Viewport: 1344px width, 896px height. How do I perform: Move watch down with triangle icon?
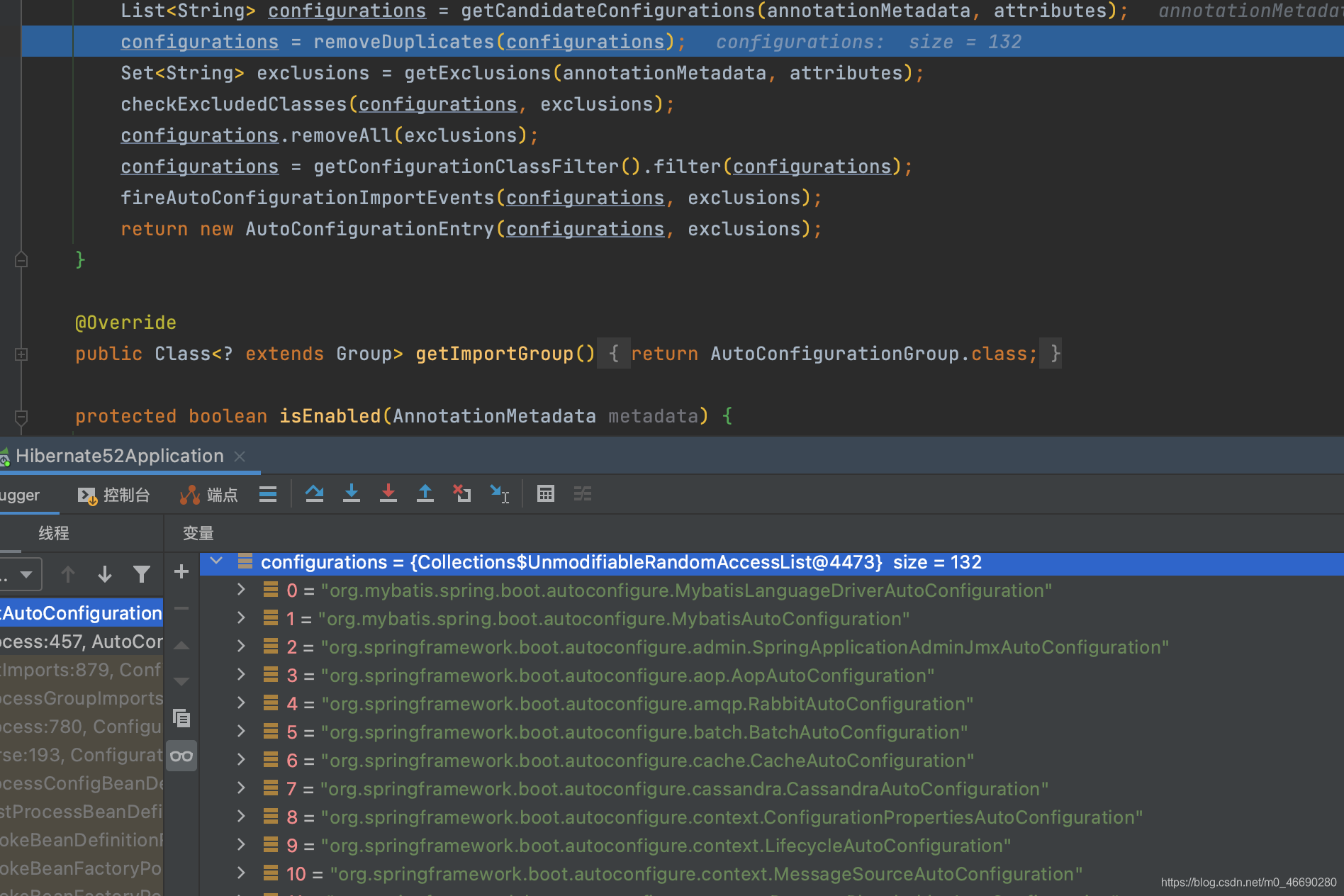[181, 682]
